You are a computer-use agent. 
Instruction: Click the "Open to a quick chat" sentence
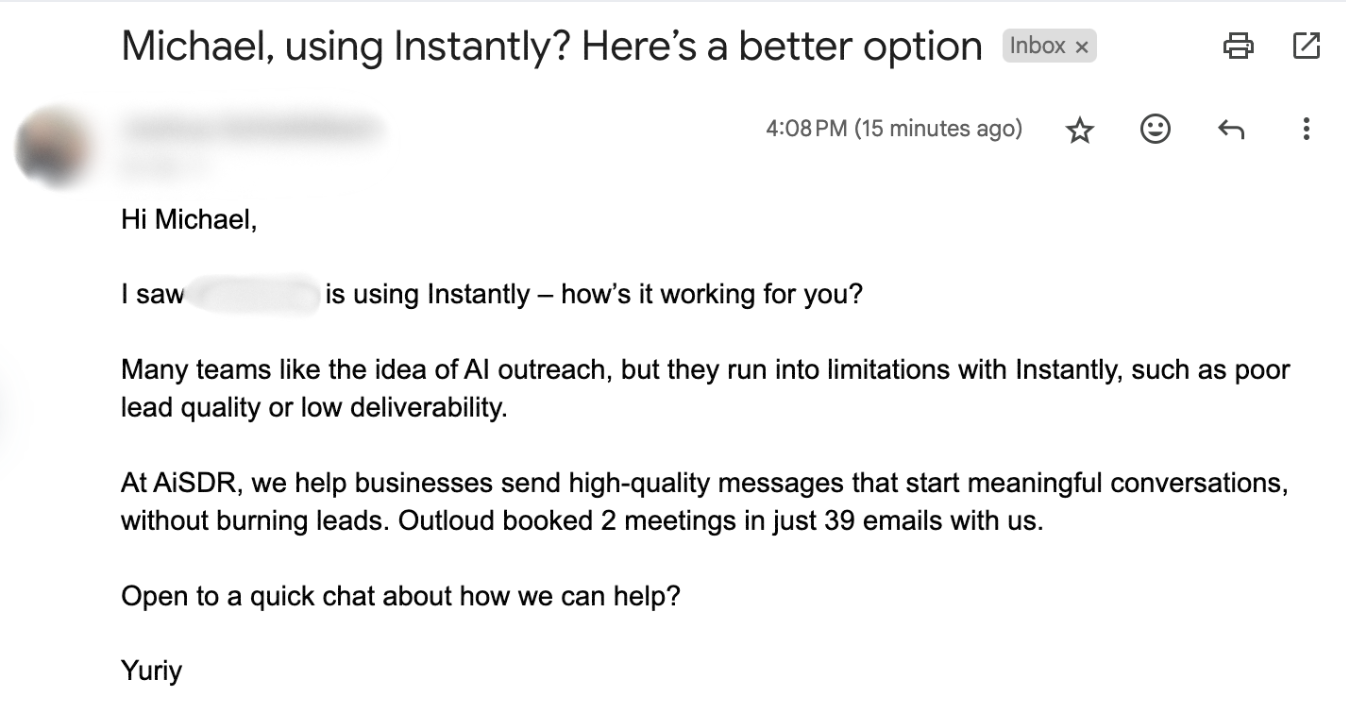400,597
